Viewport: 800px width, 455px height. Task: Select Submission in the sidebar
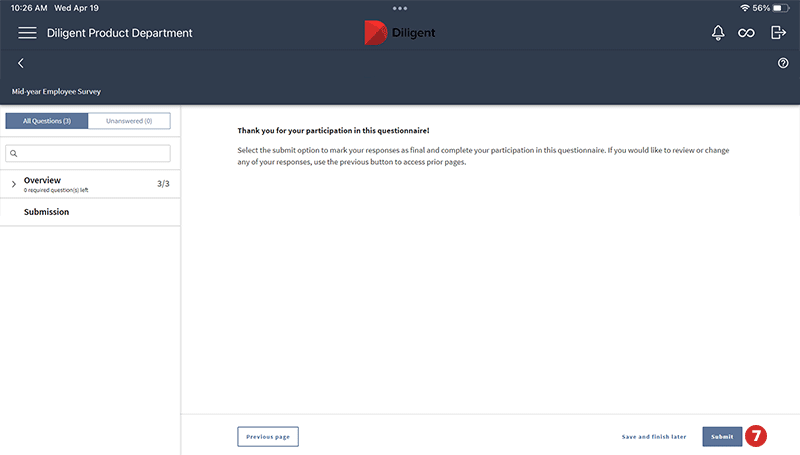[46, 212]
